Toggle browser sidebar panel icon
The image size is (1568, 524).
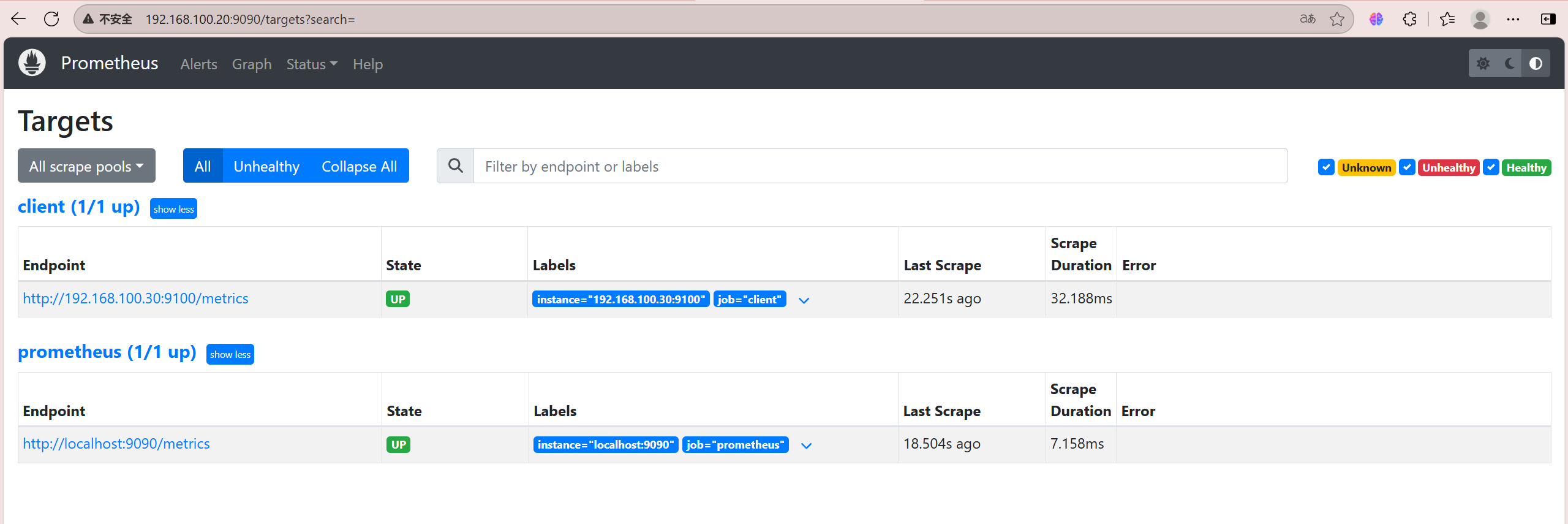1548,19
